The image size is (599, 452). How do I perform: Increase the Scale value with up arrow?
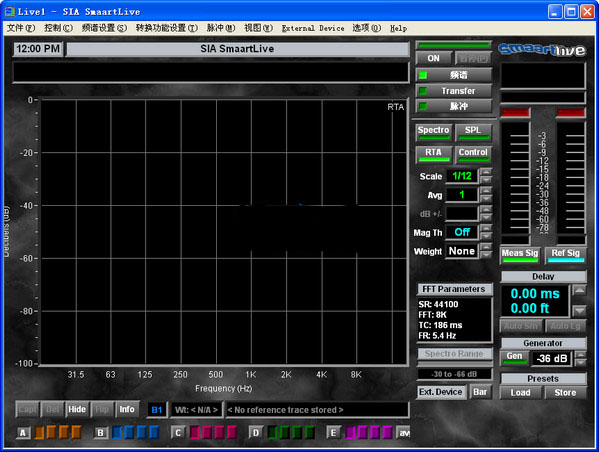tap(486, 172)
